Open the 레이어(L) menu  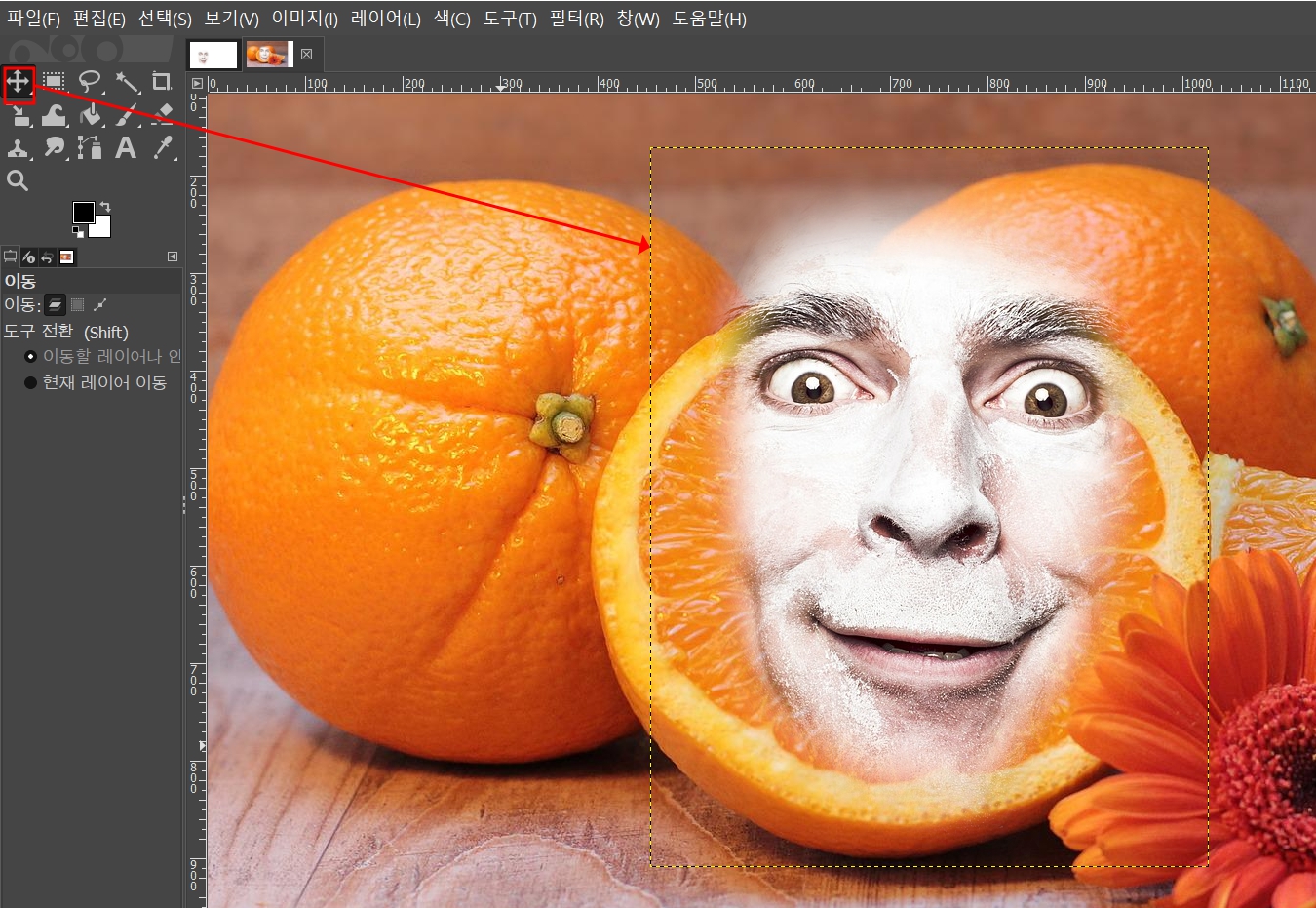[x=385, y=19]
